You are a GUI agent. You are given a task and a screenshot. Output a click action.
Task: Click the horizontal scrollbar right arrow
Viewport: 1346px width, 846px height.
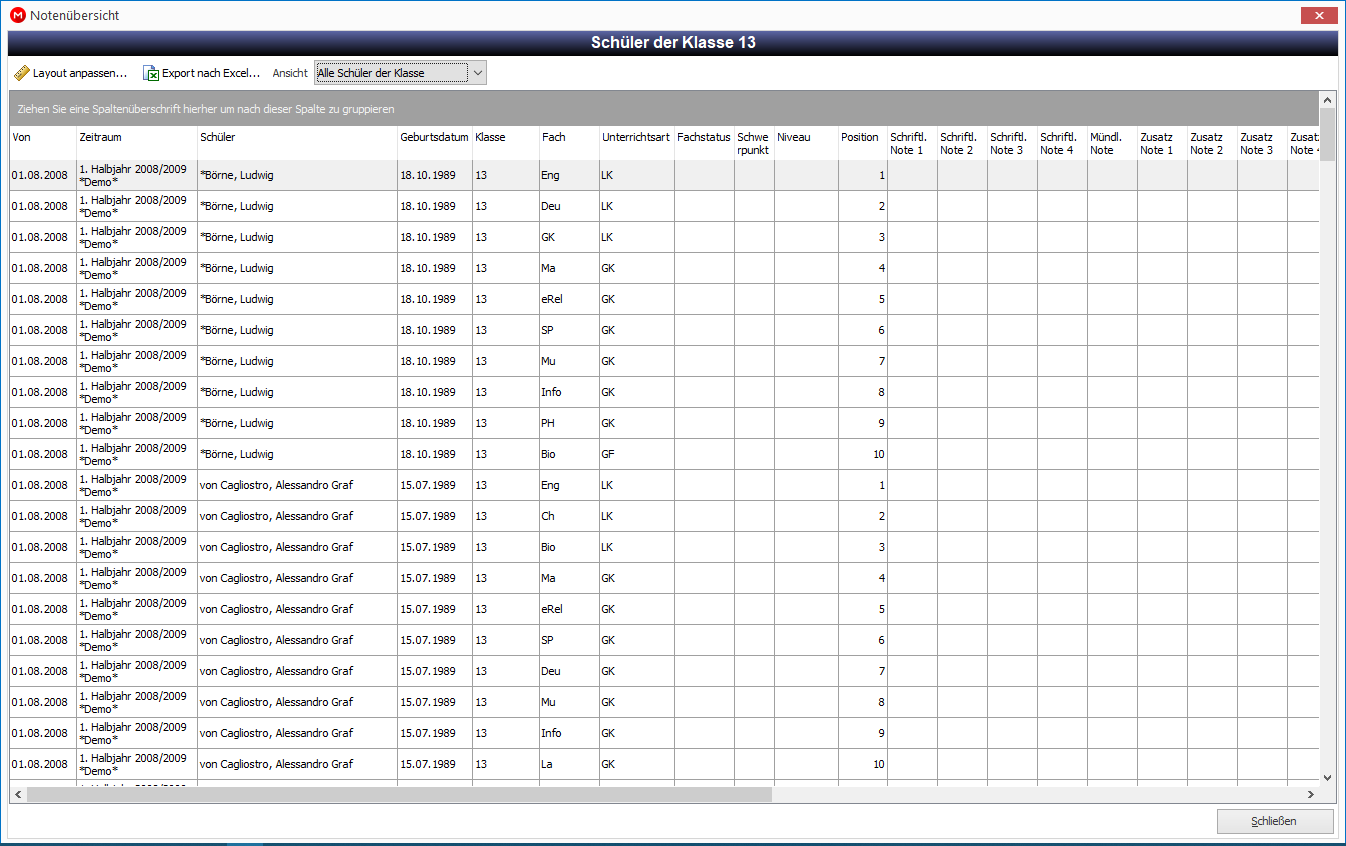pos(1311,794)
